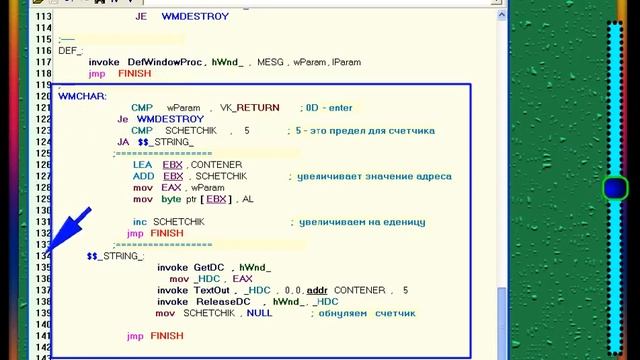Click "GetDC" in the invoke line
This screenshot has width=640, height=360.
[x=209, y=268]
